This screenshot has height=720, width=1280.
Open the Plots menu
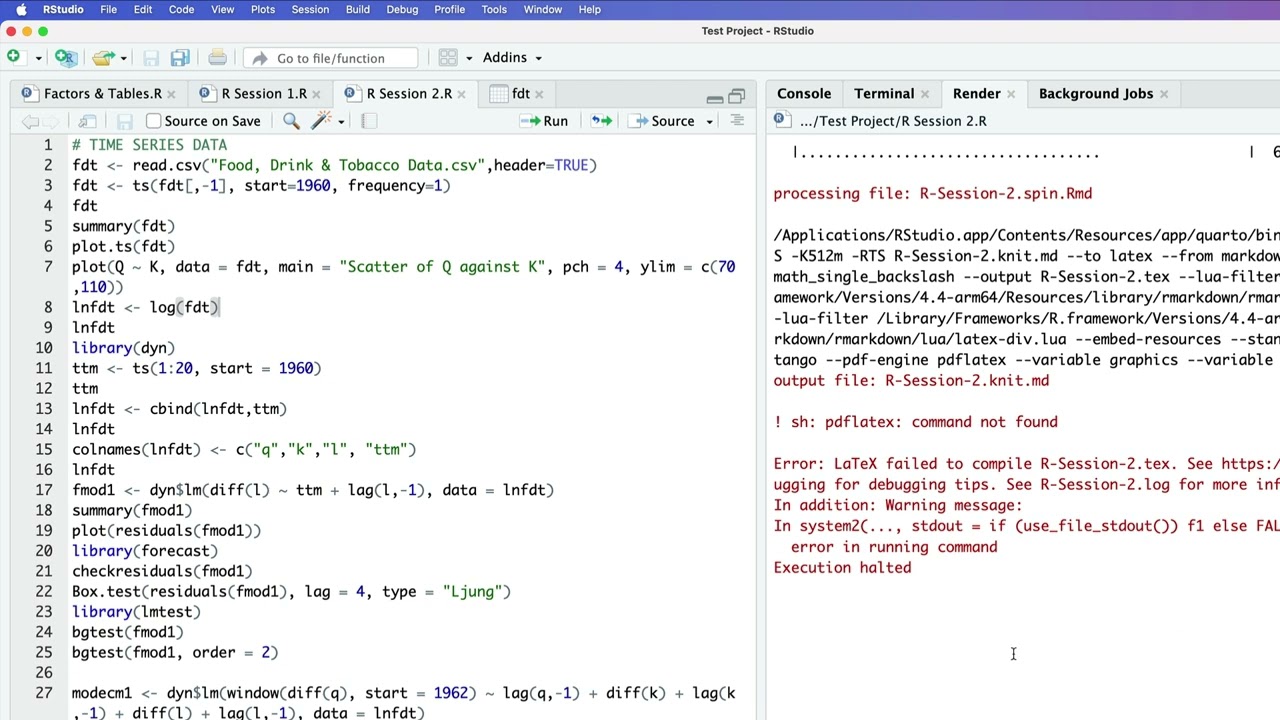point(262,10)
